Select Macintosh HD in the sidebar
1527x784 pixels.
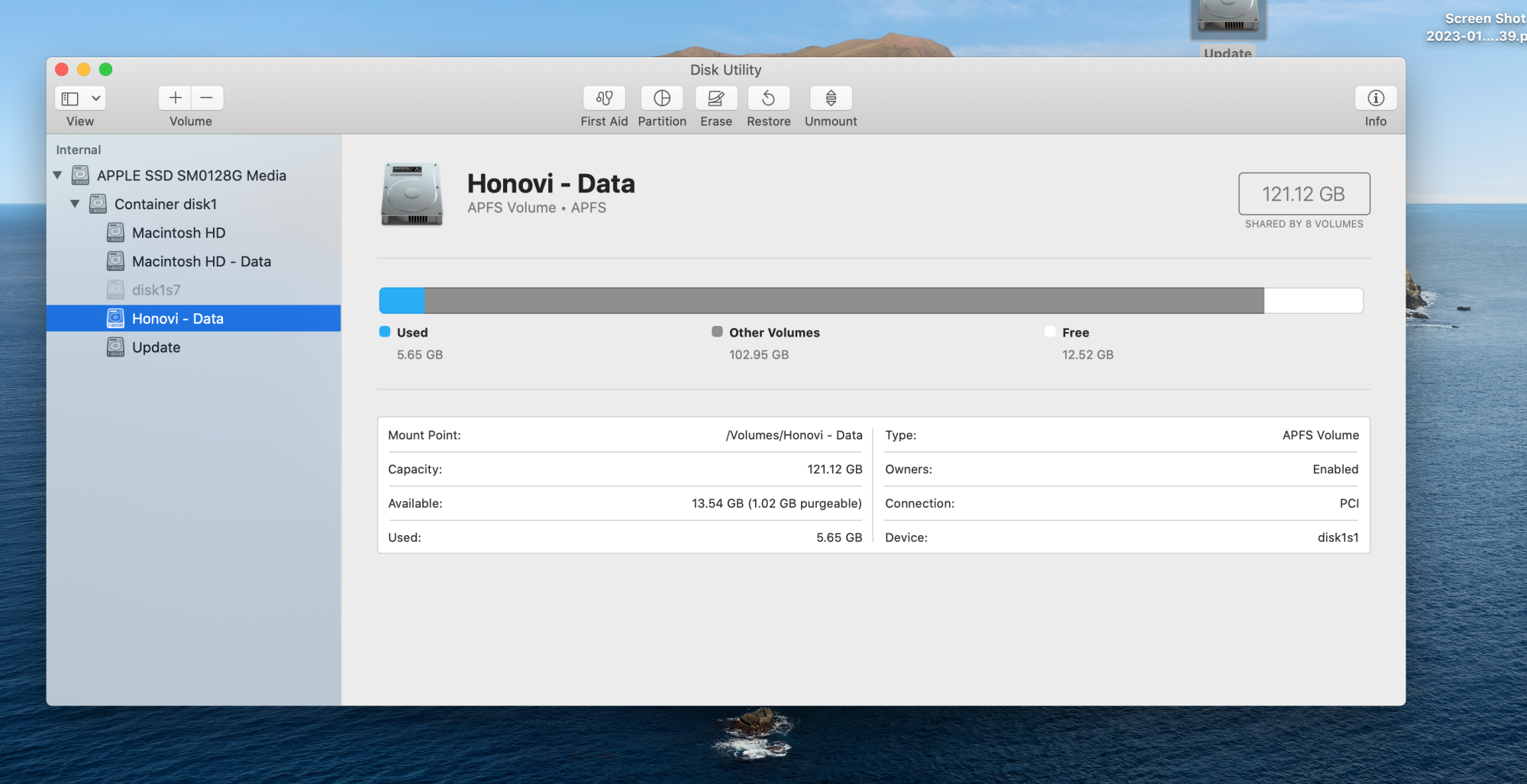(194, 233)
